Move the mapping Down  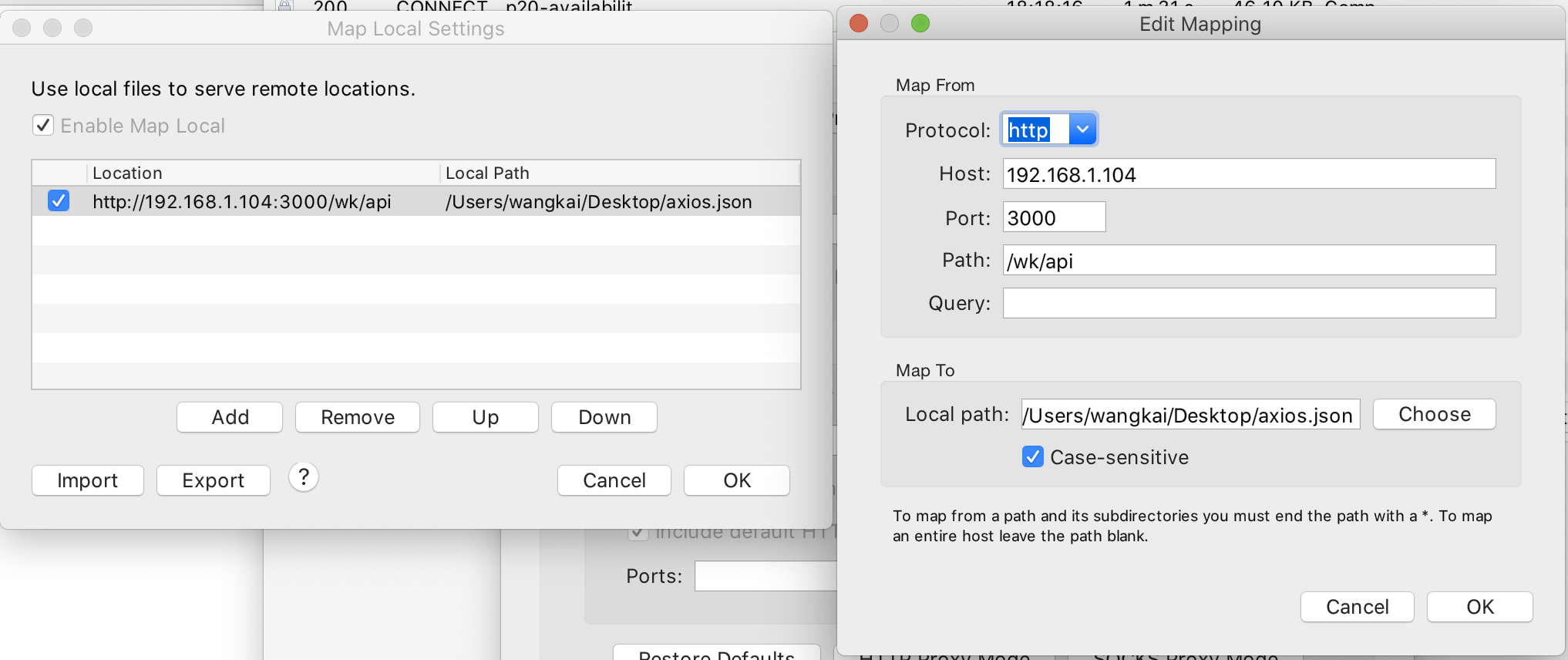(x=604, y=417)
